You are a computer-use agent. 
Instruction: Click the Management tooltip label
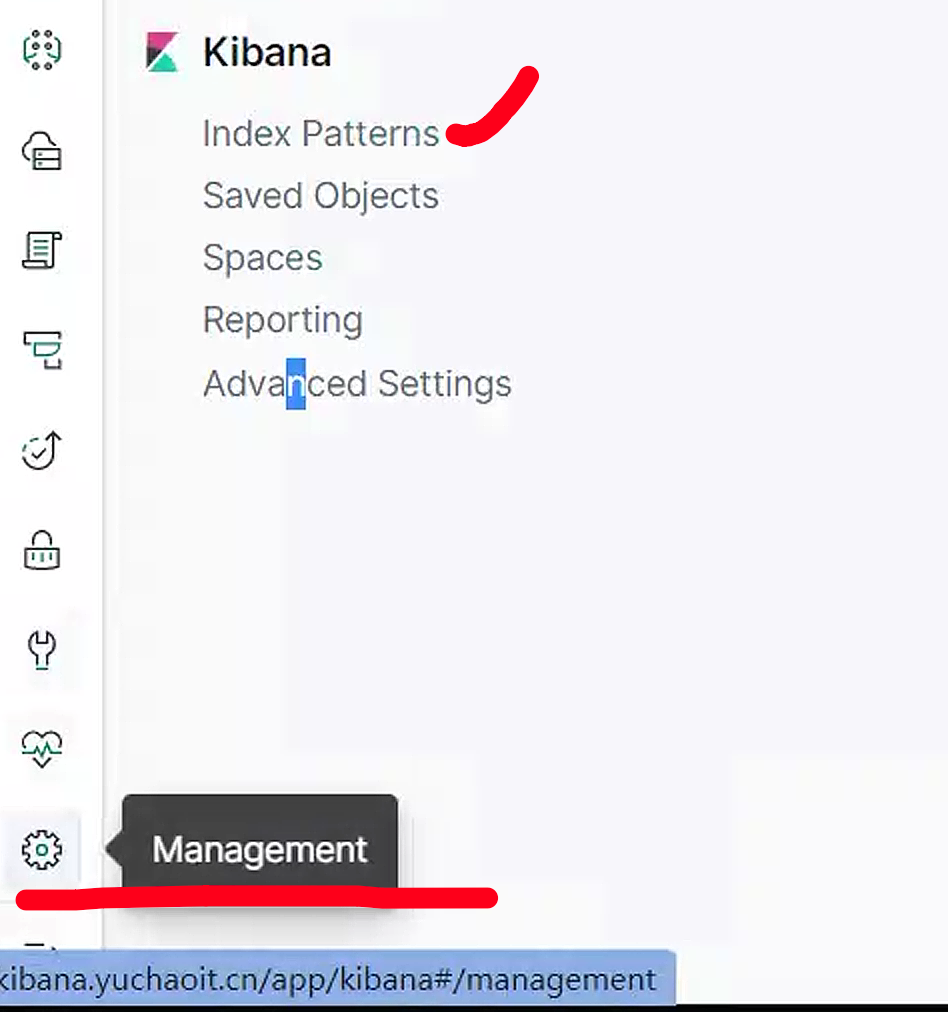coord(260,850)
